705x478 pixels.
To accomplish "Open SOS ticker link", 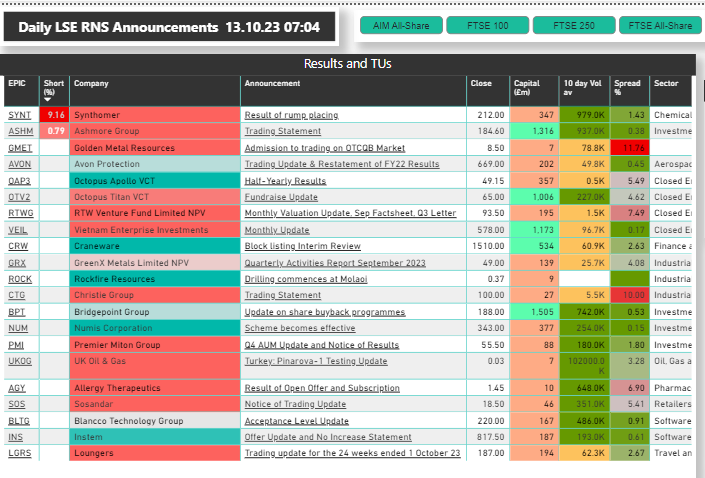I will click(17, 404).
